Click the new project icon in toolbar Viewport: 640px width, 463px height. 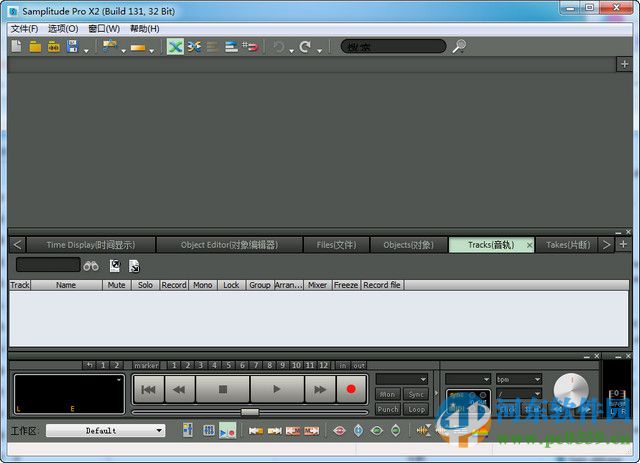pyautogui.click(x=17, y=46)
